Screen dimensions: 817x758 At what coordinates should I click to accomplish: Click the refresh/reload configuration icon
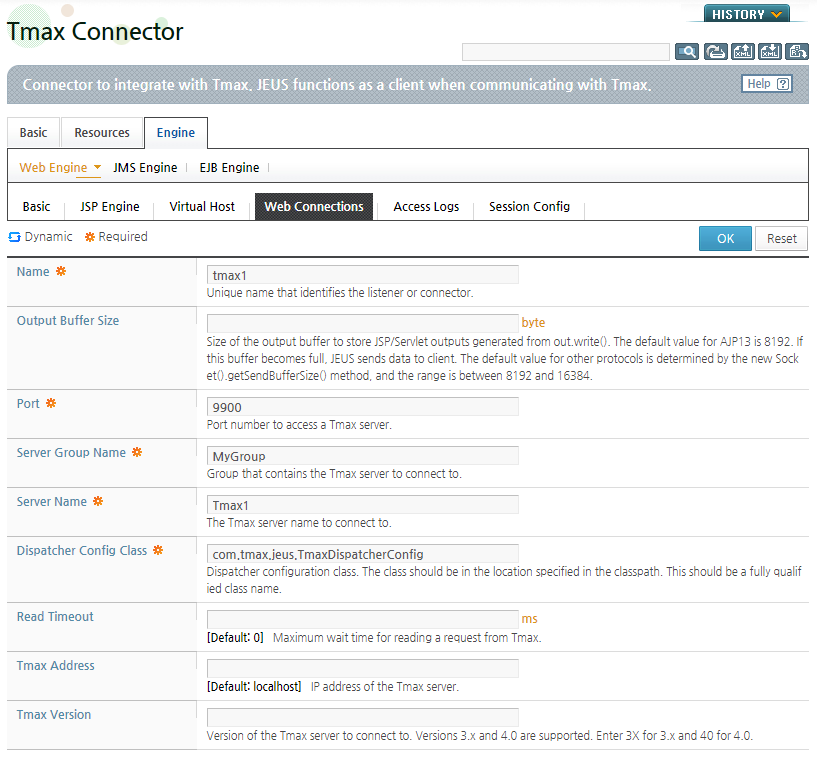coord(715,52)
